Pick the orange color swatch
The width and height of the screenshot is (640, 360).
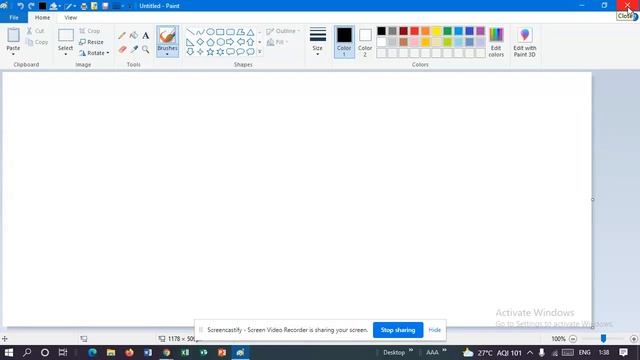tap(425, 31)
